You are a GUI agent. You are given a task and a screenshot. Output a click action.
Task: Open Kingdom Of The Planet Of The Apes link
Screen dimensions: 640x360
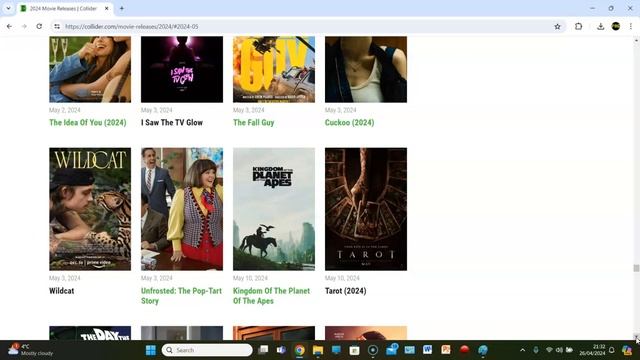pos(271,296)
